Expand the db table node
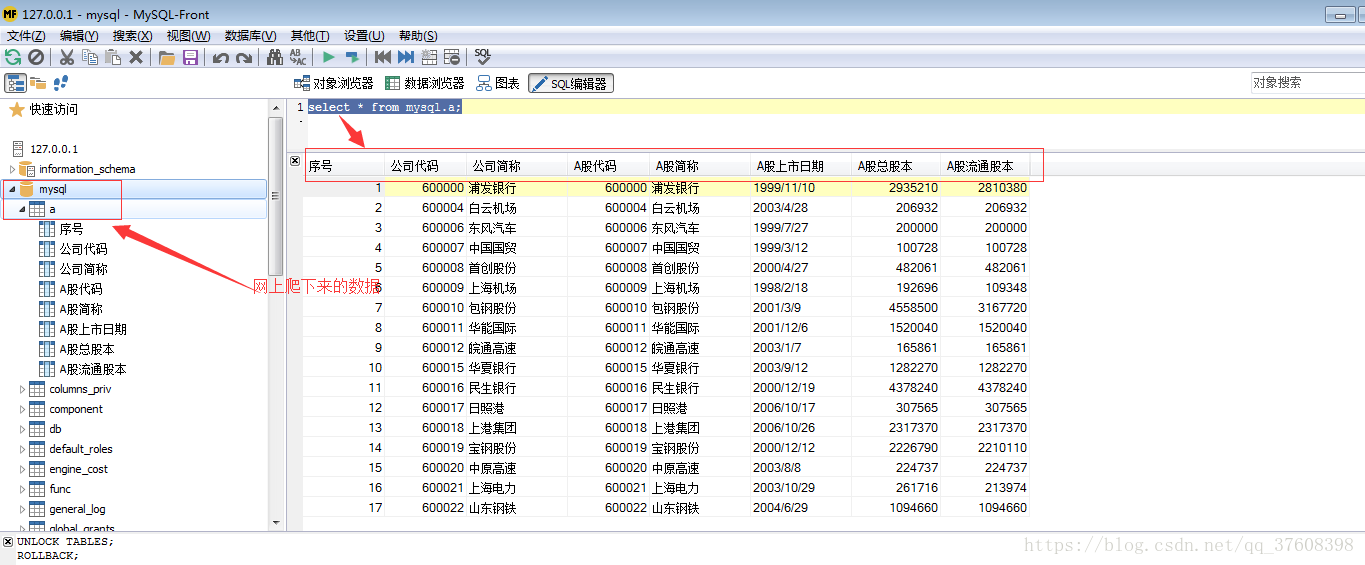This screenshot has width=1365, height=565. [x=22, y=429]
